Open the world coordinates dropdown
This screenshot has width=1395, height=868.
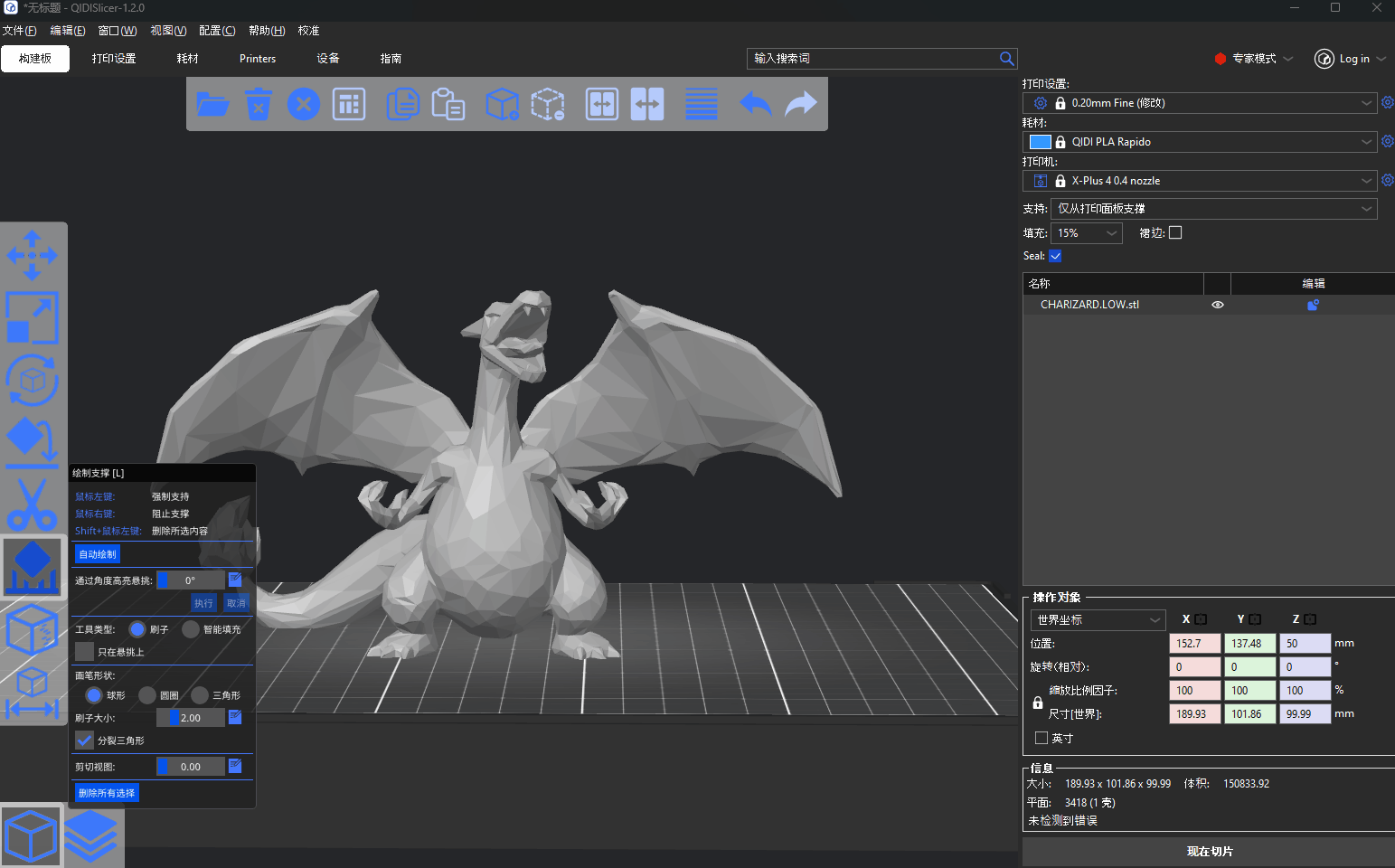click(1098, 620)
